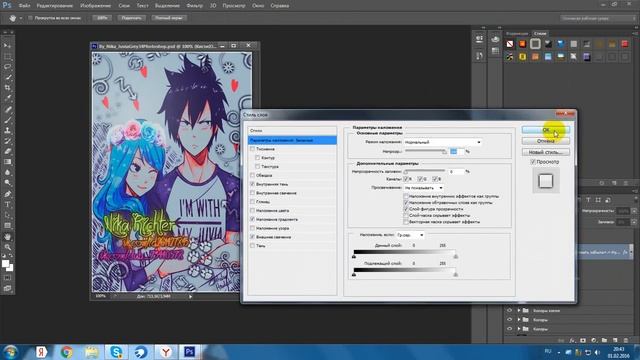This screenshot has height=360, width=640.
Task: Select the Lasso tool
Action: (7, 67)
